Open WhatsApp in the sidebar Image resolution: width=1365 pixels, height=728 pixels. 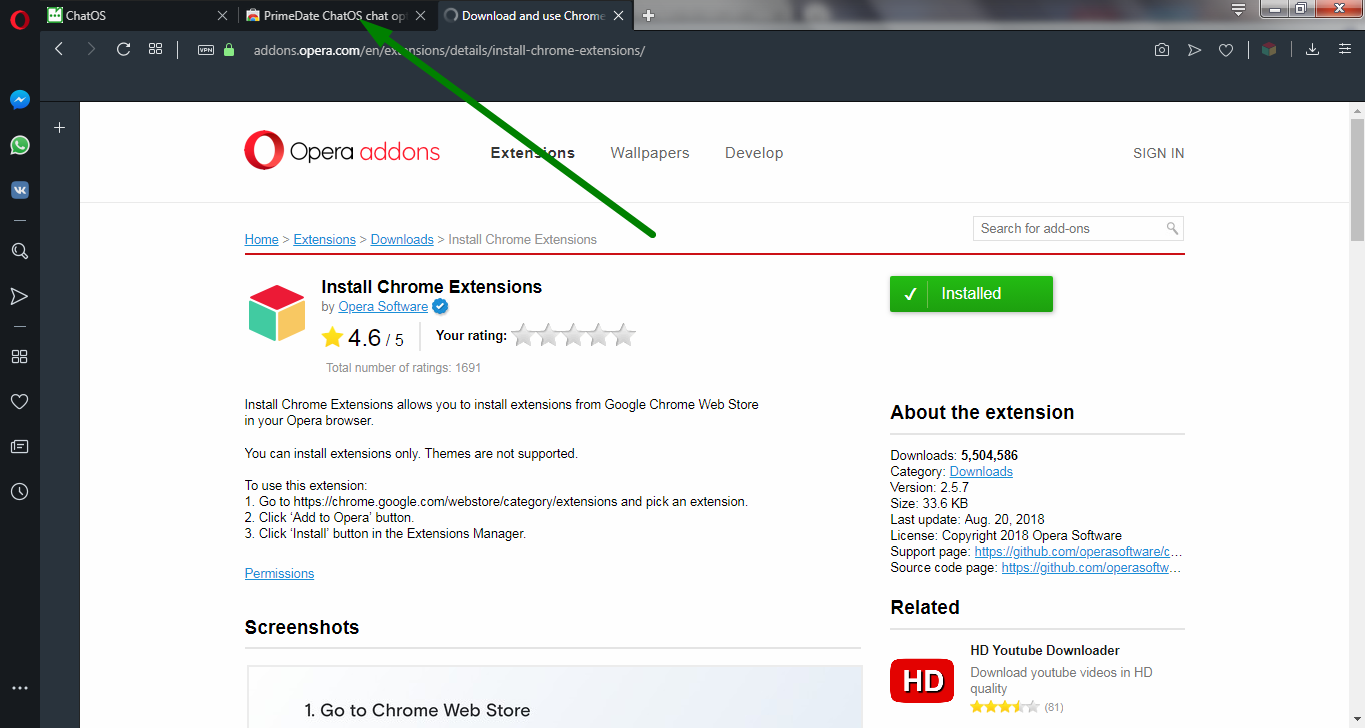[x=20, y=145]
